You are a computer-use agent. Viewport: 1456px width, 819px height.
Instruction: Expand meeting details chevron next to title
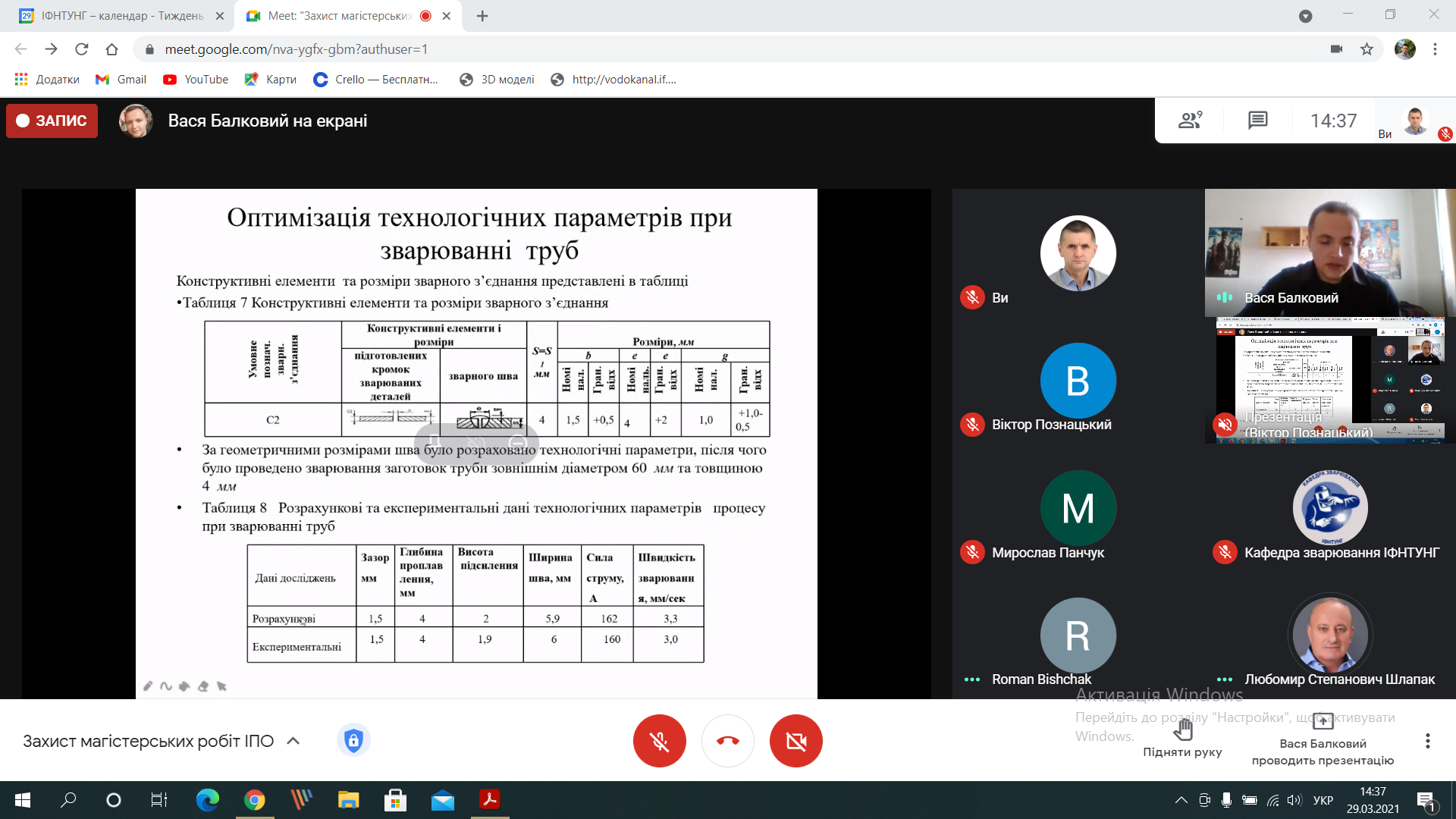tap(293, 741)
